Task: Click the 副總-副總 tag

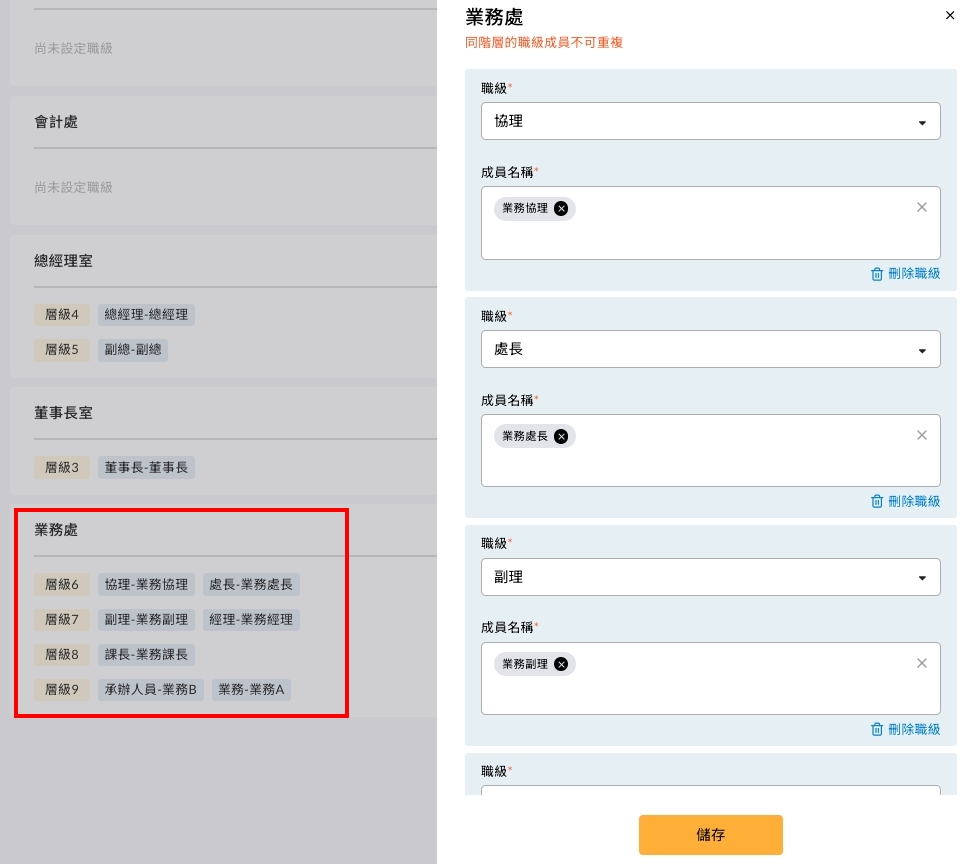Action: coord(133,349)
